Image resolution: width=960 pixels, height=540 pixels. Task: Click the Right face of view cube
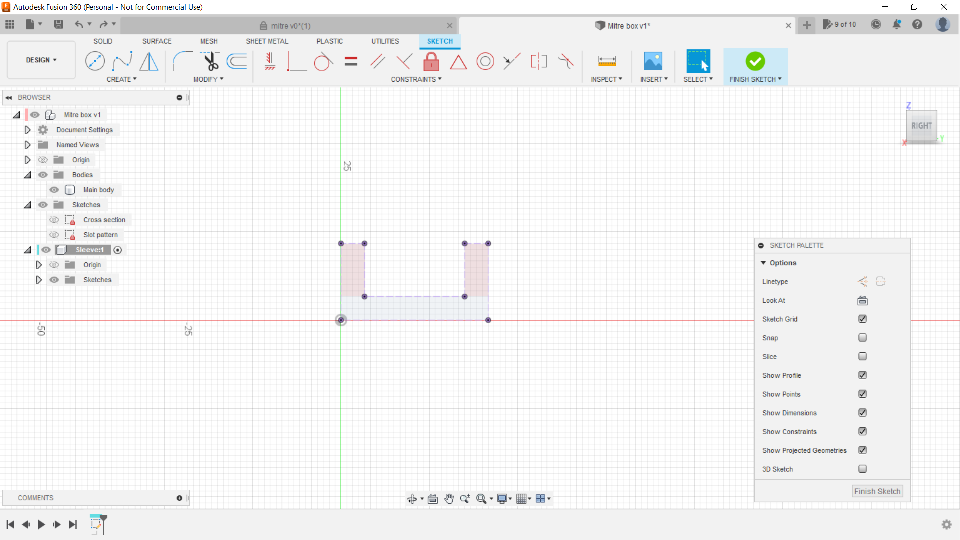click(x=921, y=126)
